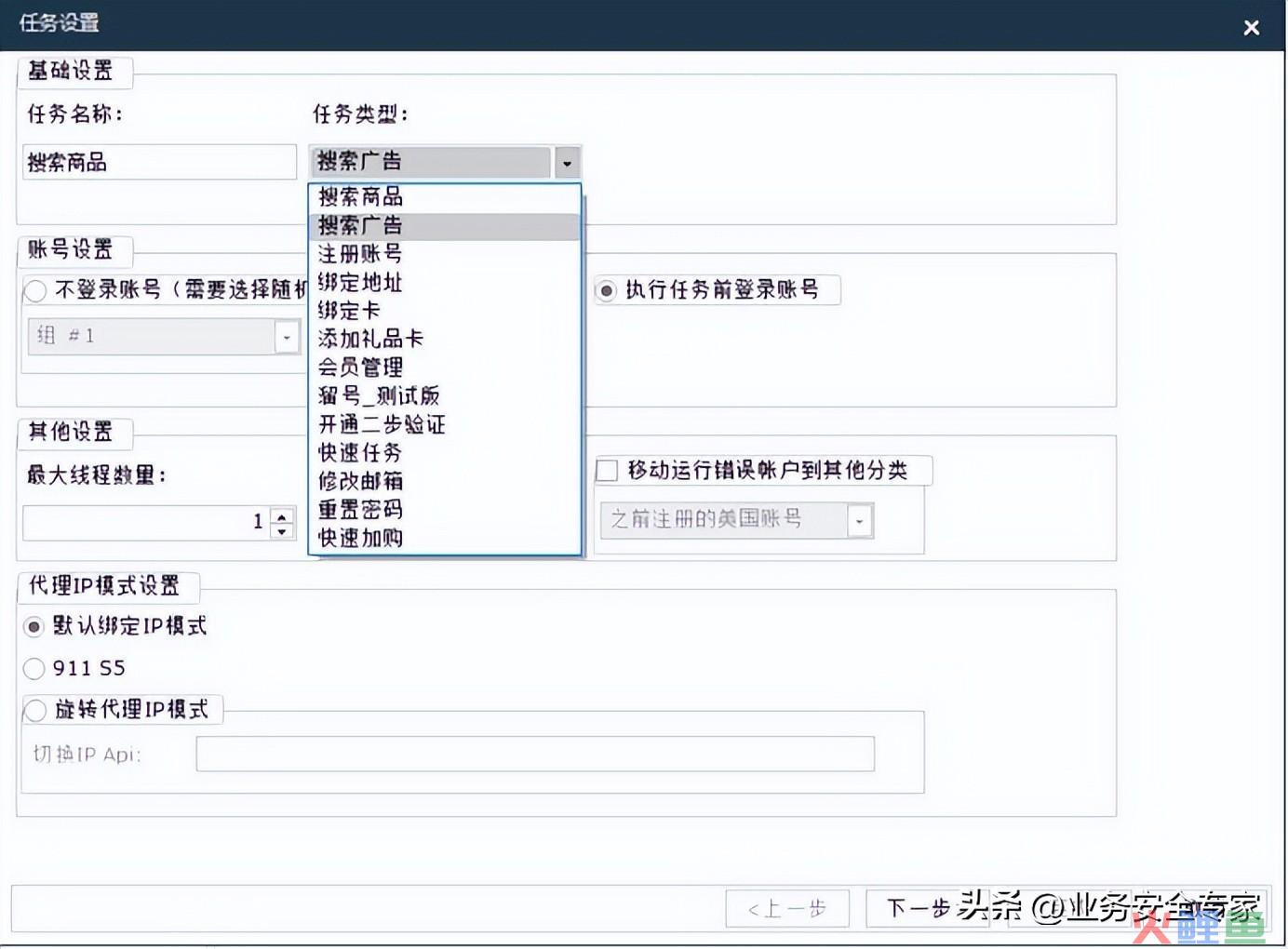Viewport: 1288px width, 949px height.
Task: Select the 911 S5 radio button
Action: [34, 668]
